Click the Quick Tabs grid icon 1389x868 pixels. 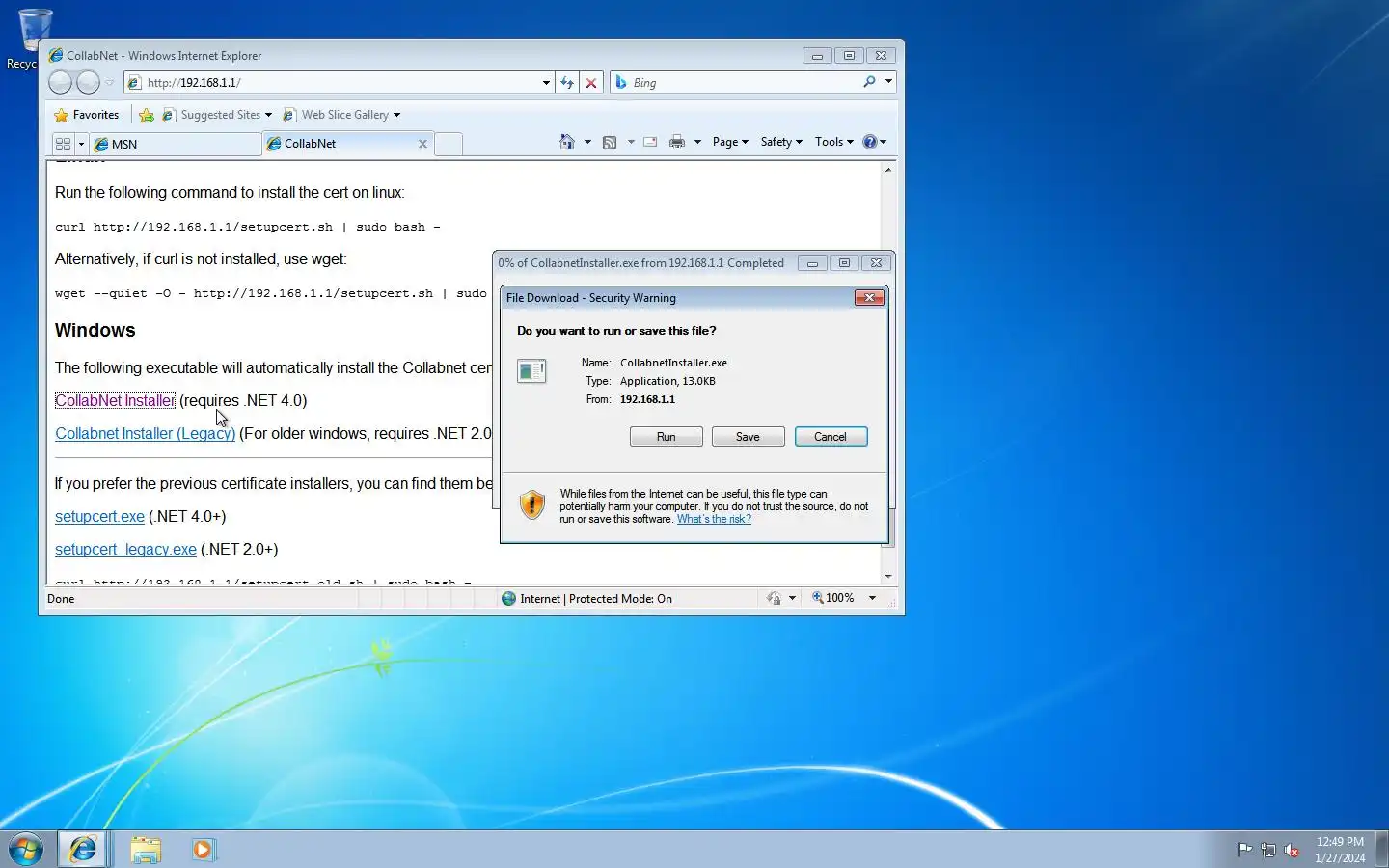tap(63, 144)
